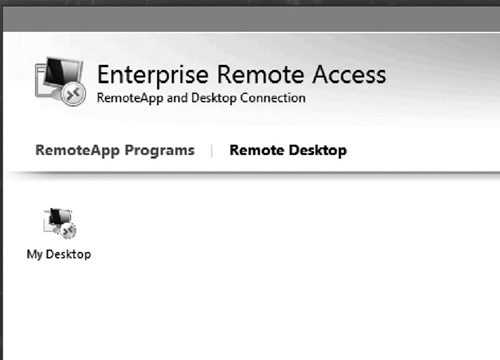This screenshot has height=360, width=500.
Task: Click the My Desktop text label
Action: point(59,254)
